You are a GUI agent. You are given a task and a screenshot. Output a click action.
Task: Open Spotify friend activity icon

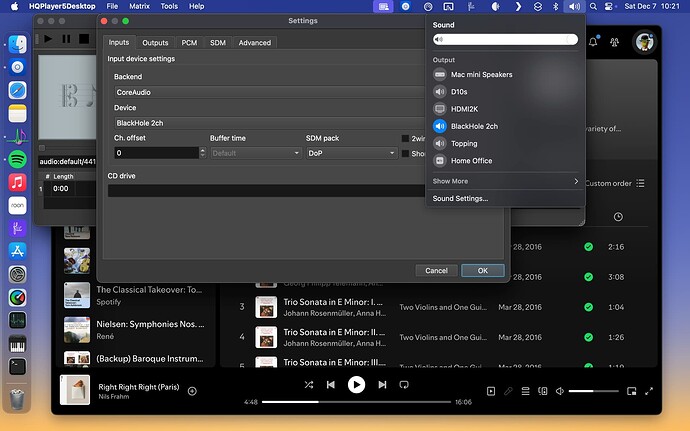point(614,42)
